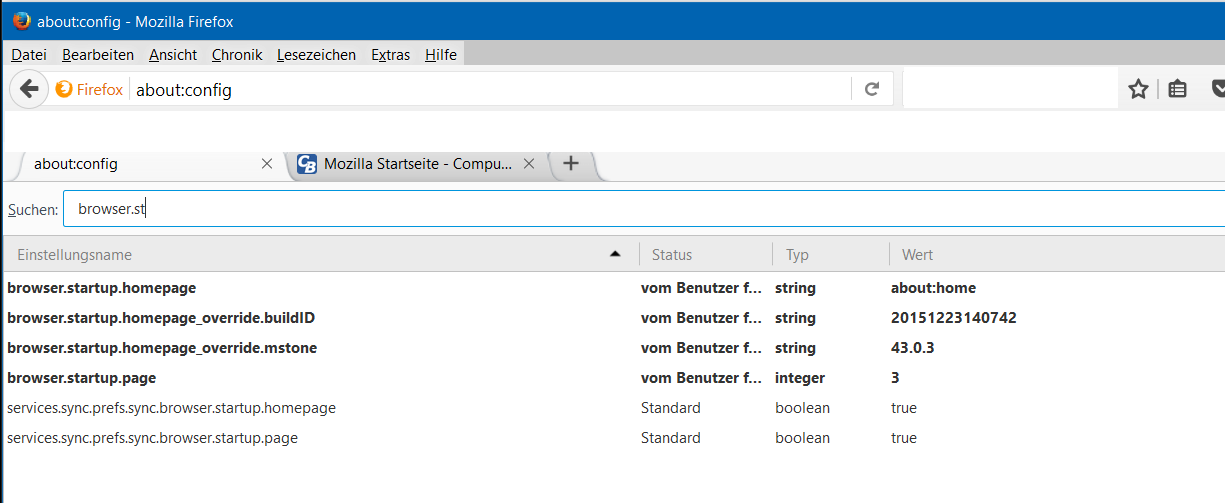Switch to the about:config tab
The width and height of the screenshot is (1225, 503).
click(x=148, y=164)
